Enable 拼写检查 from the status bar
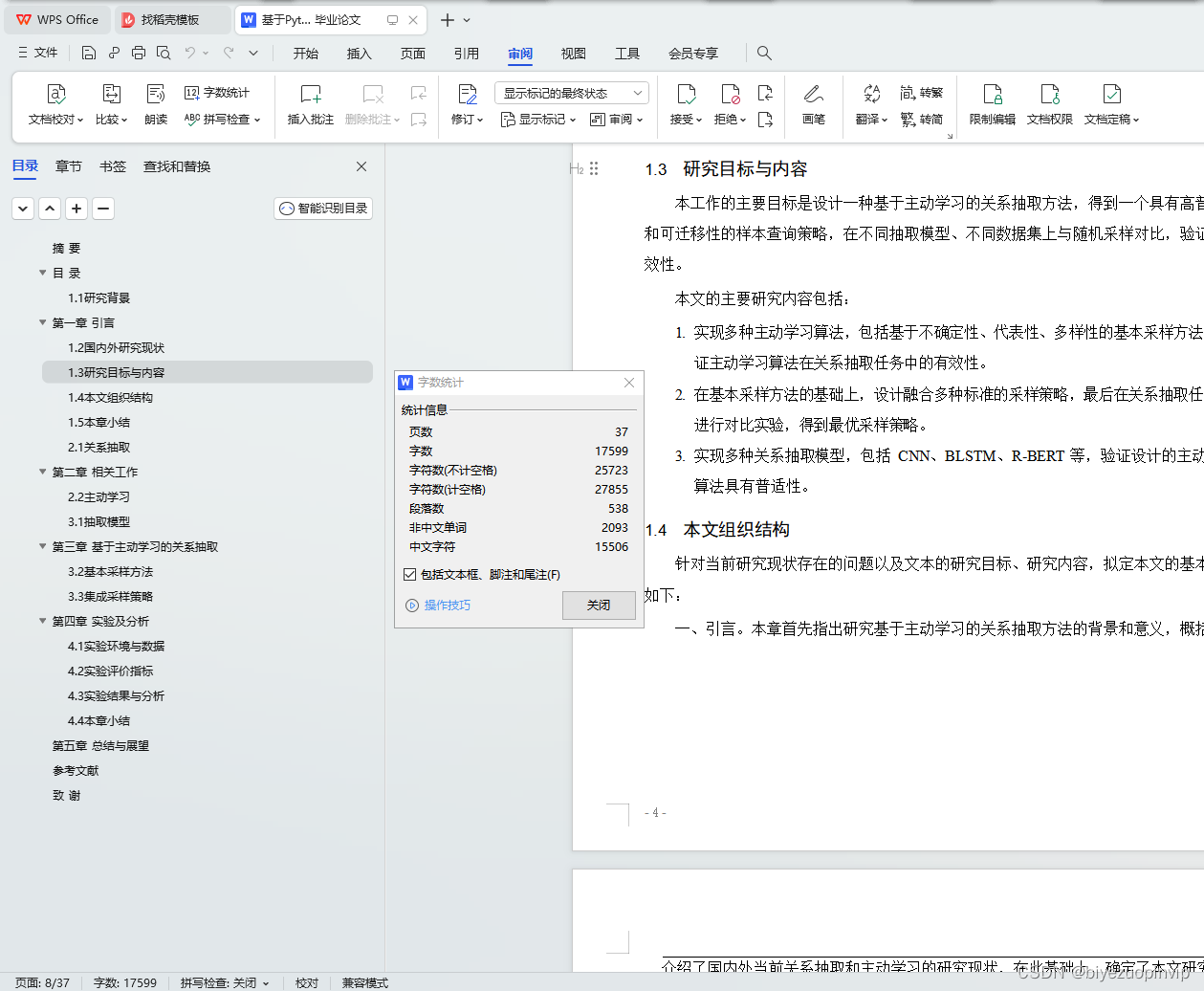The width and height of the screenshot is (1204, 991). pos(224,982)
